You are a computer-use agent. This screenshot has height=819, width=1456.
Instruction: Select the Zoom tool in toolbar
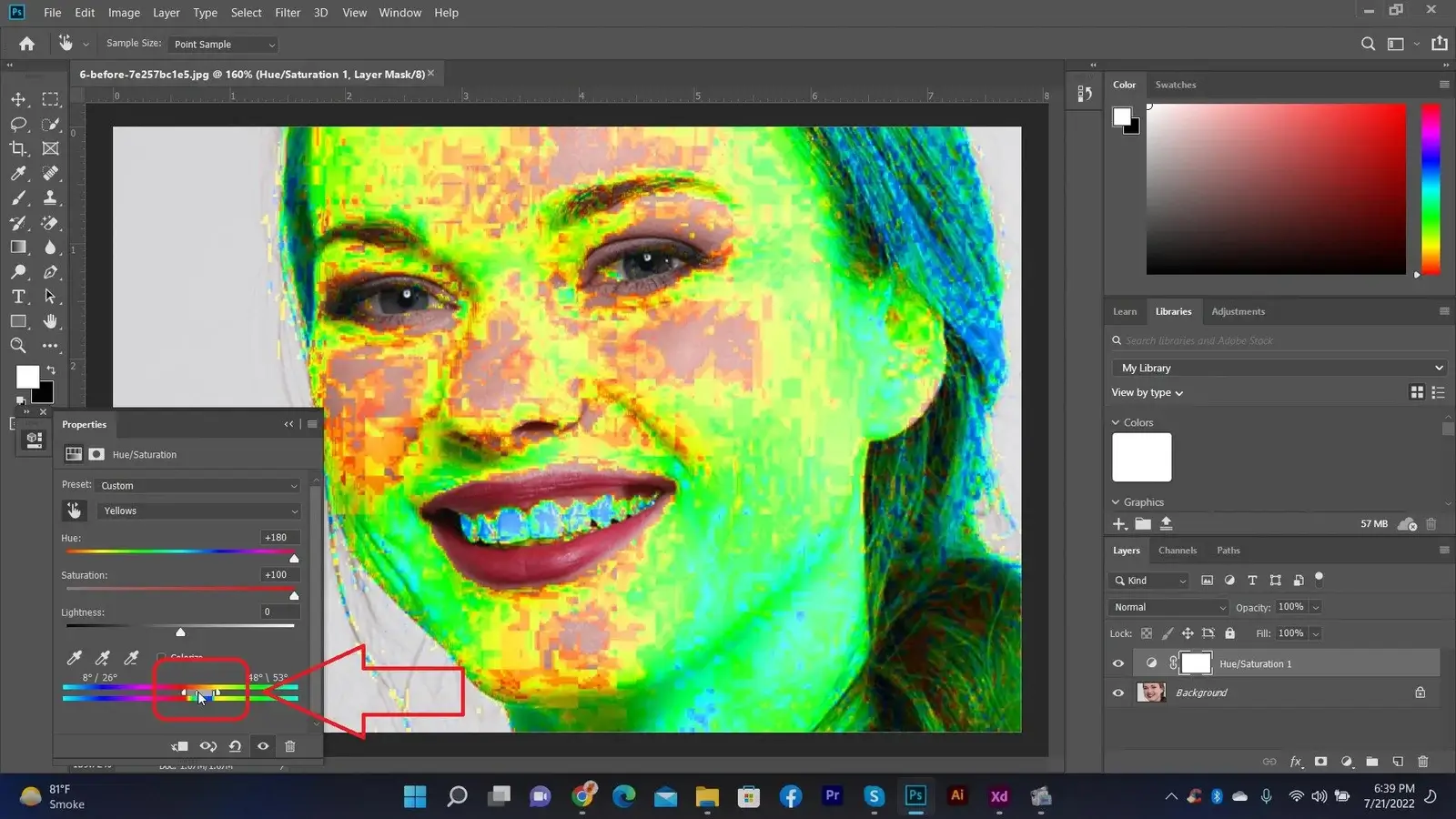18,346
